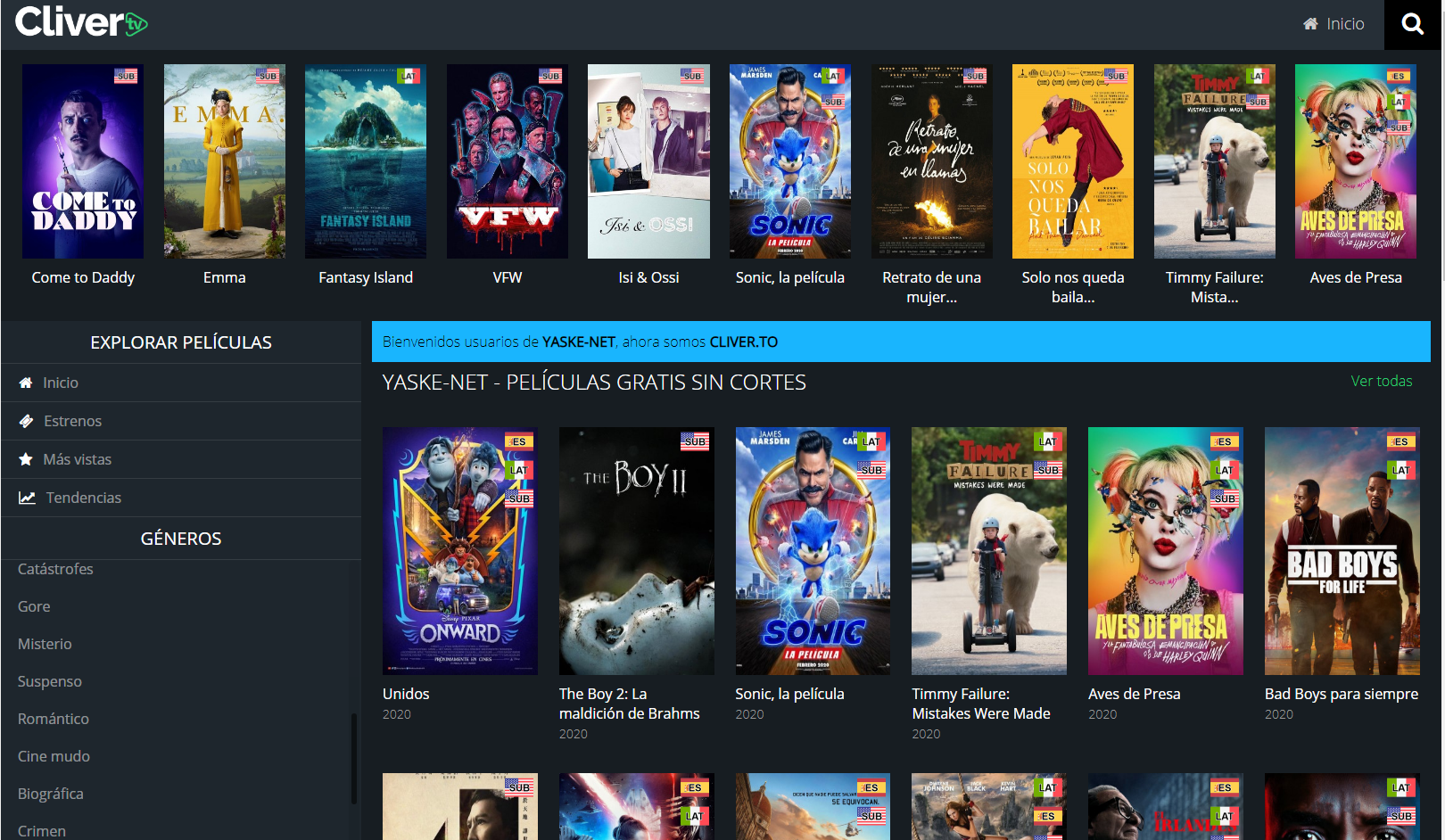Select the Gore genre

point(34,606)
